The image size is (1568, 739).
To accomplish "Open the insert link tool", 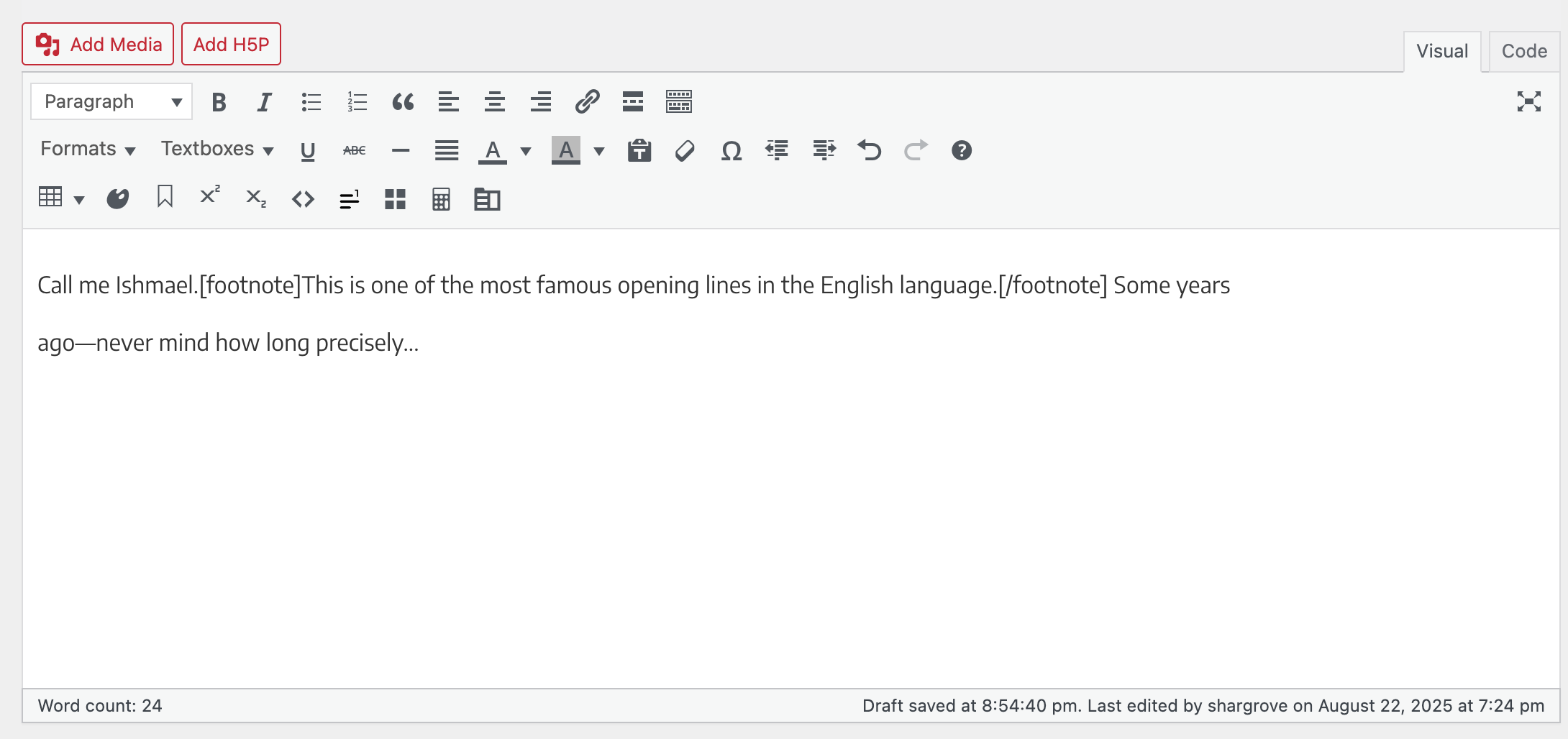I will coord(587,102).
